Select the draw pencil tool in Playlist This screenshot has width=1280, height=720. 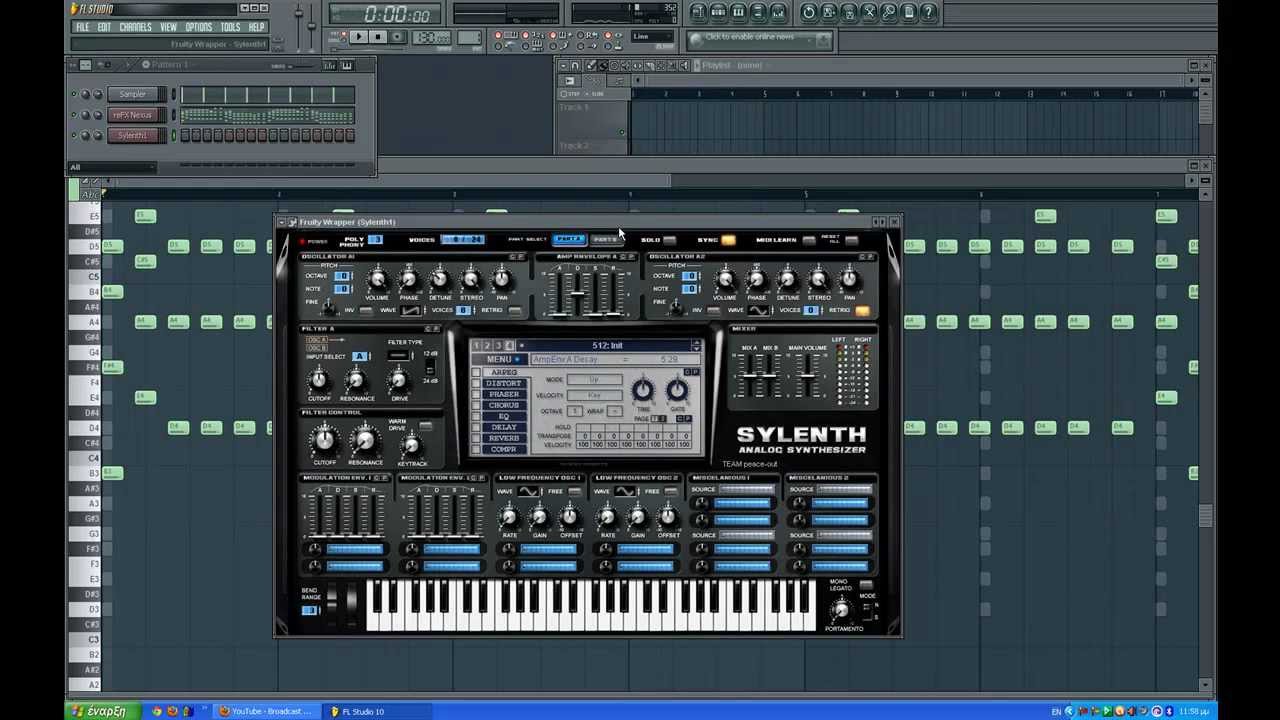(591, 65)
